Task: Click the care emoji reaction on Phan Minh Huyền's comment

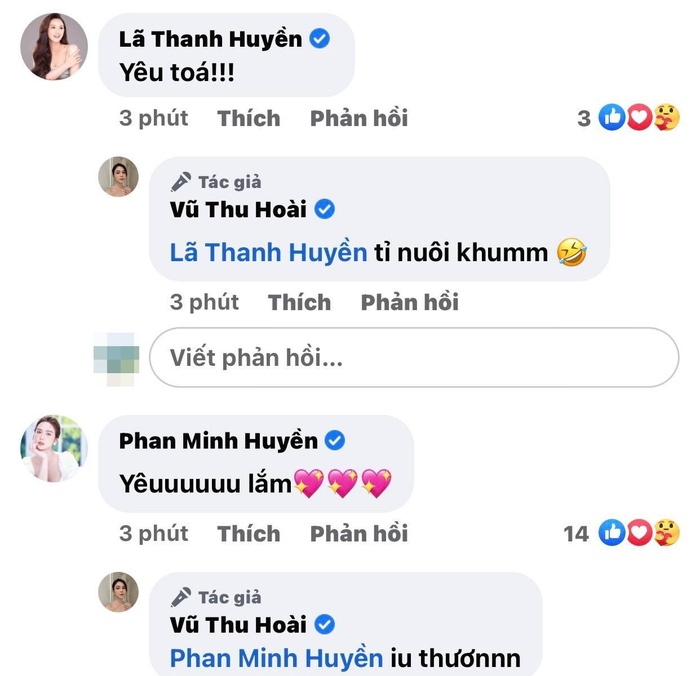Action: 667,533
